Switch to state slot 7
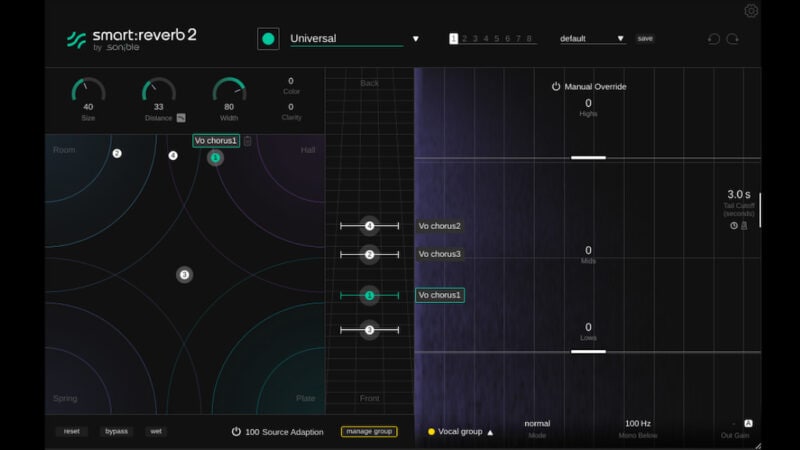The width and height of the screenshot is (800, 450). (518, 39)
